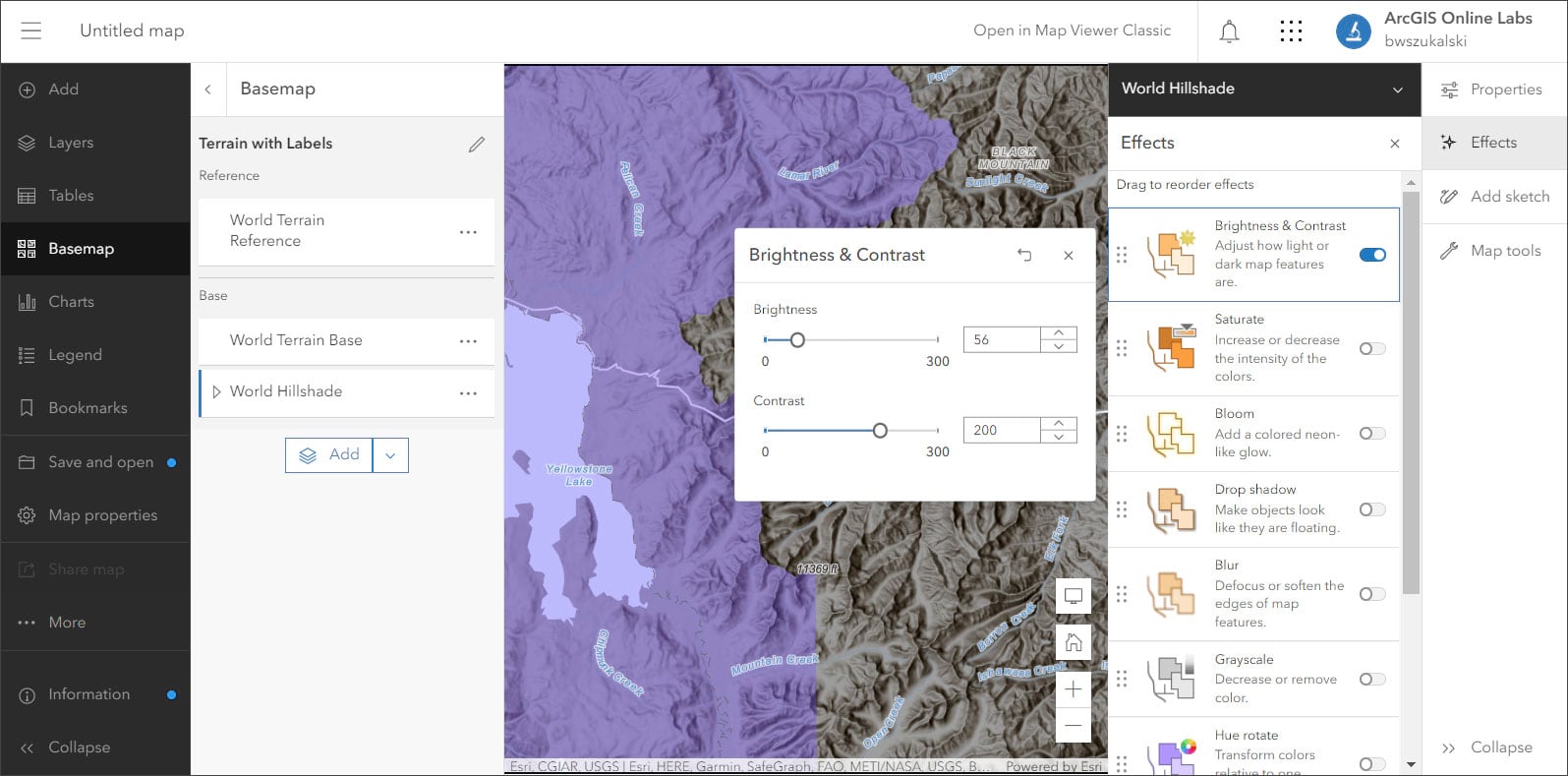Image resolution: width=1568 pixels, height=776 pixels.
Task: Click the Brightness slider handle
Action: pos(797,340)
